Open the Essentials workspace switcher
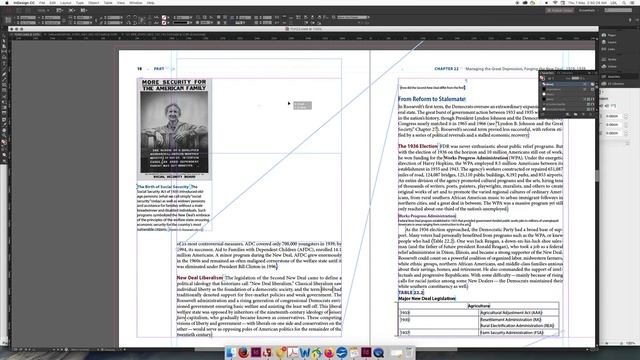 coord(589,10)
